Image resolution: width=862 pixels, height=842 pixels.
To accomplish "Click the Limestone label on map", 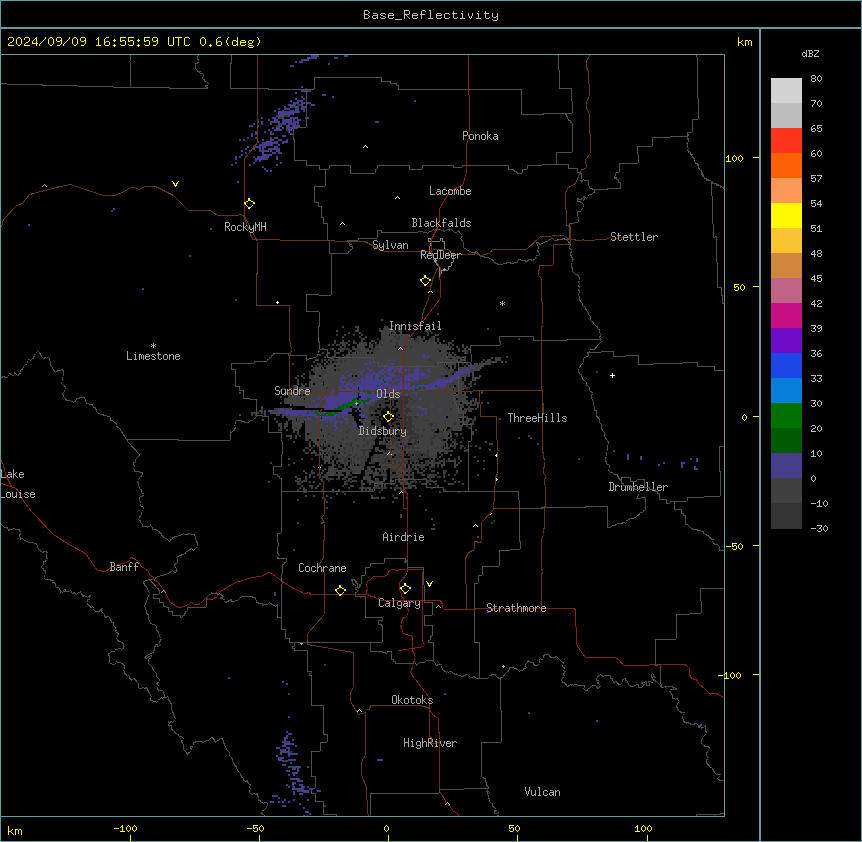I will tap(153, 356).
